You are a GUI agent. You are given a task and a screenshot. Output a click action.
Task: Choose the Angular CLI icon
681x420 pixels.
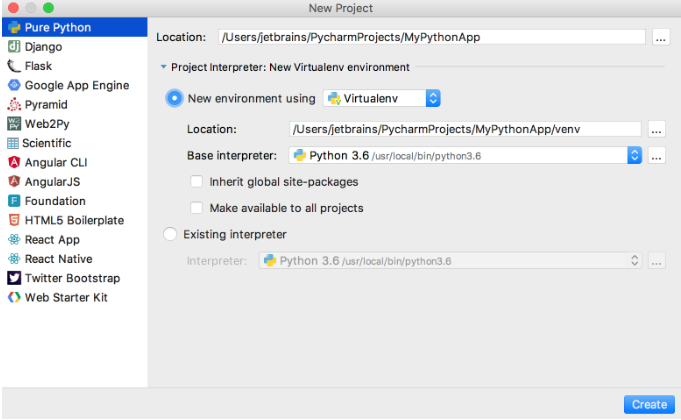14,162
